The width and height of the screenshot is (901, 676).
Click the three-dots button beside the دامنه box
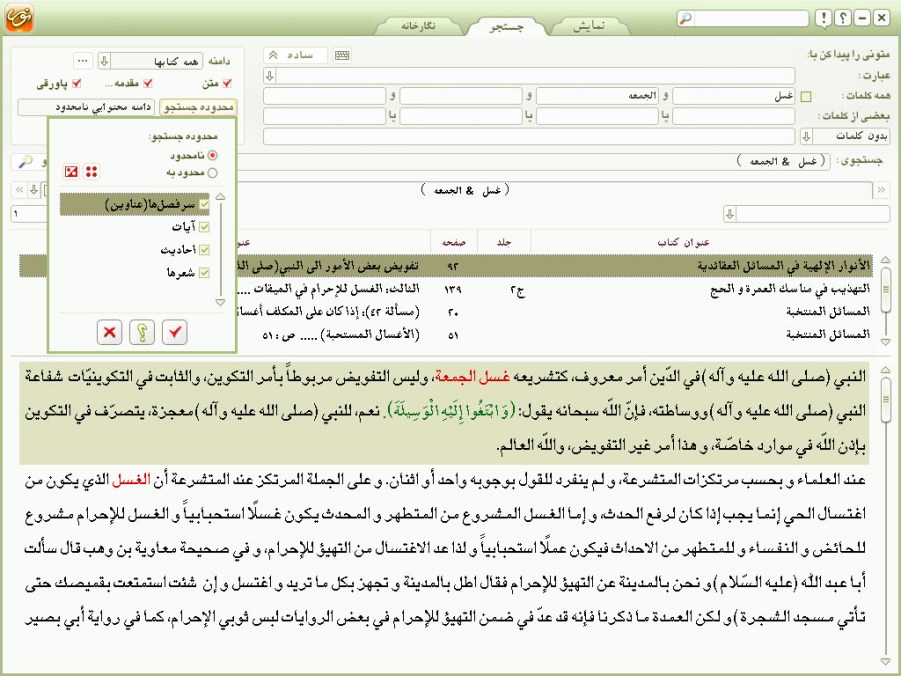tap(83, 60)
